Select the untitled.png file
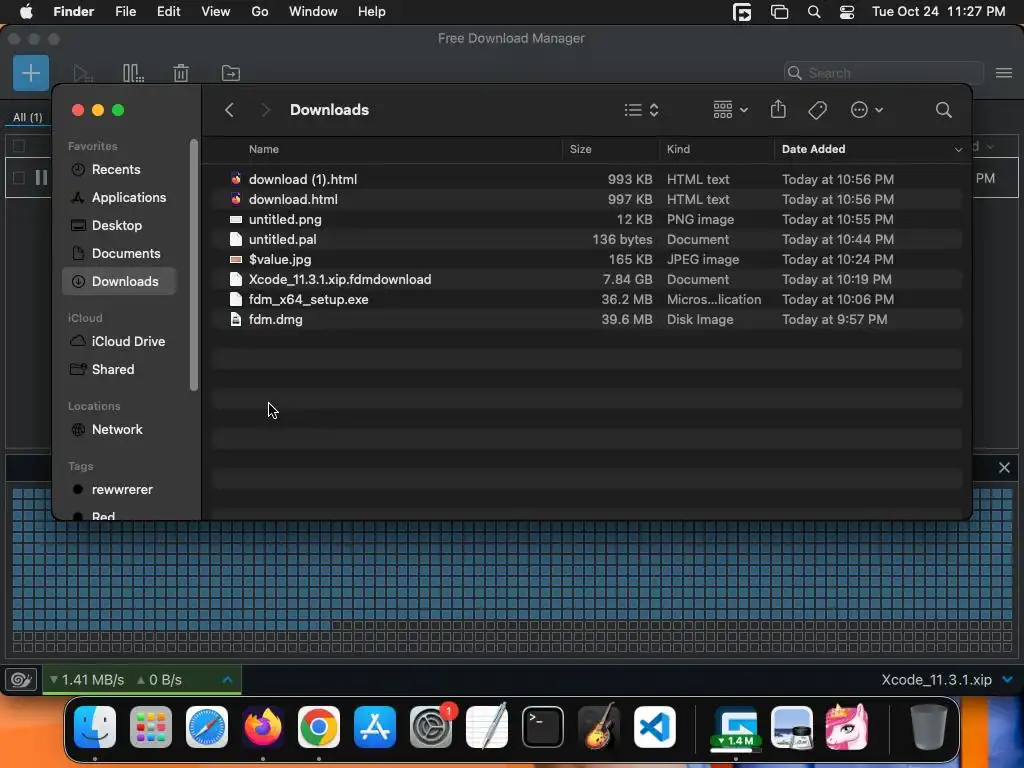The width and height of the screenshot is (1024, 768). click(586, 219)
